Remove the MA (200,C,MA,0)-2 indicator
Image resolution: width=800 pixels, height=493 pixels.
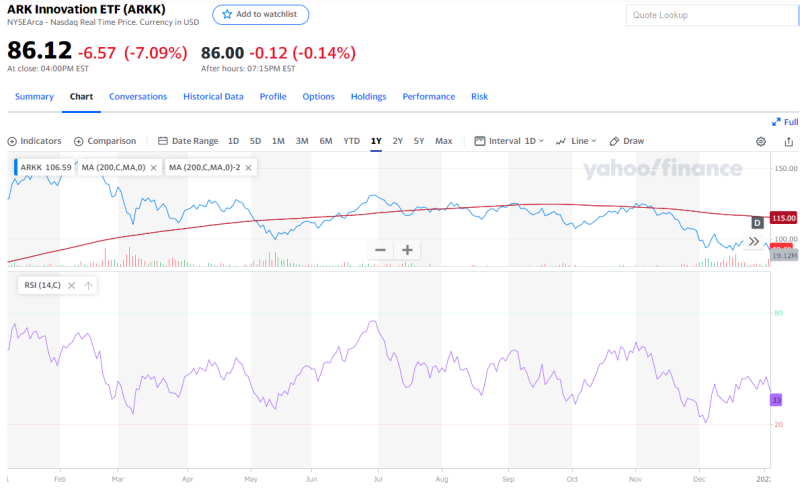248,167
